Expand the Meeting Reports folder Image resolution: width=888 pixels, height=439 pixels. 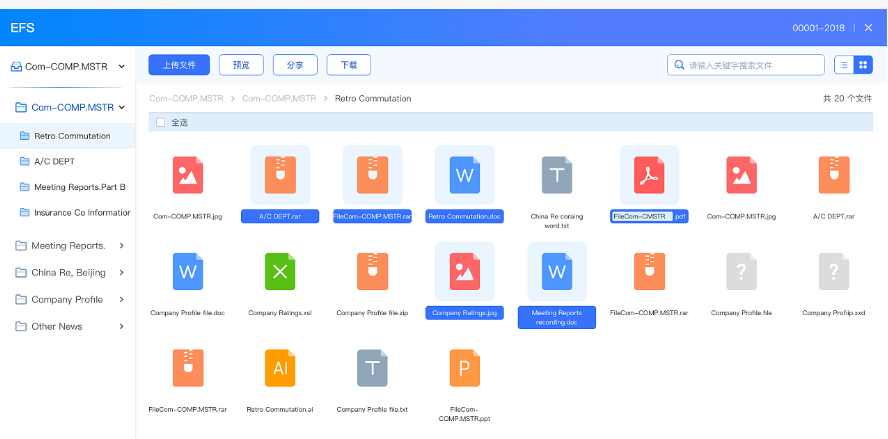(x=121, y=246)
